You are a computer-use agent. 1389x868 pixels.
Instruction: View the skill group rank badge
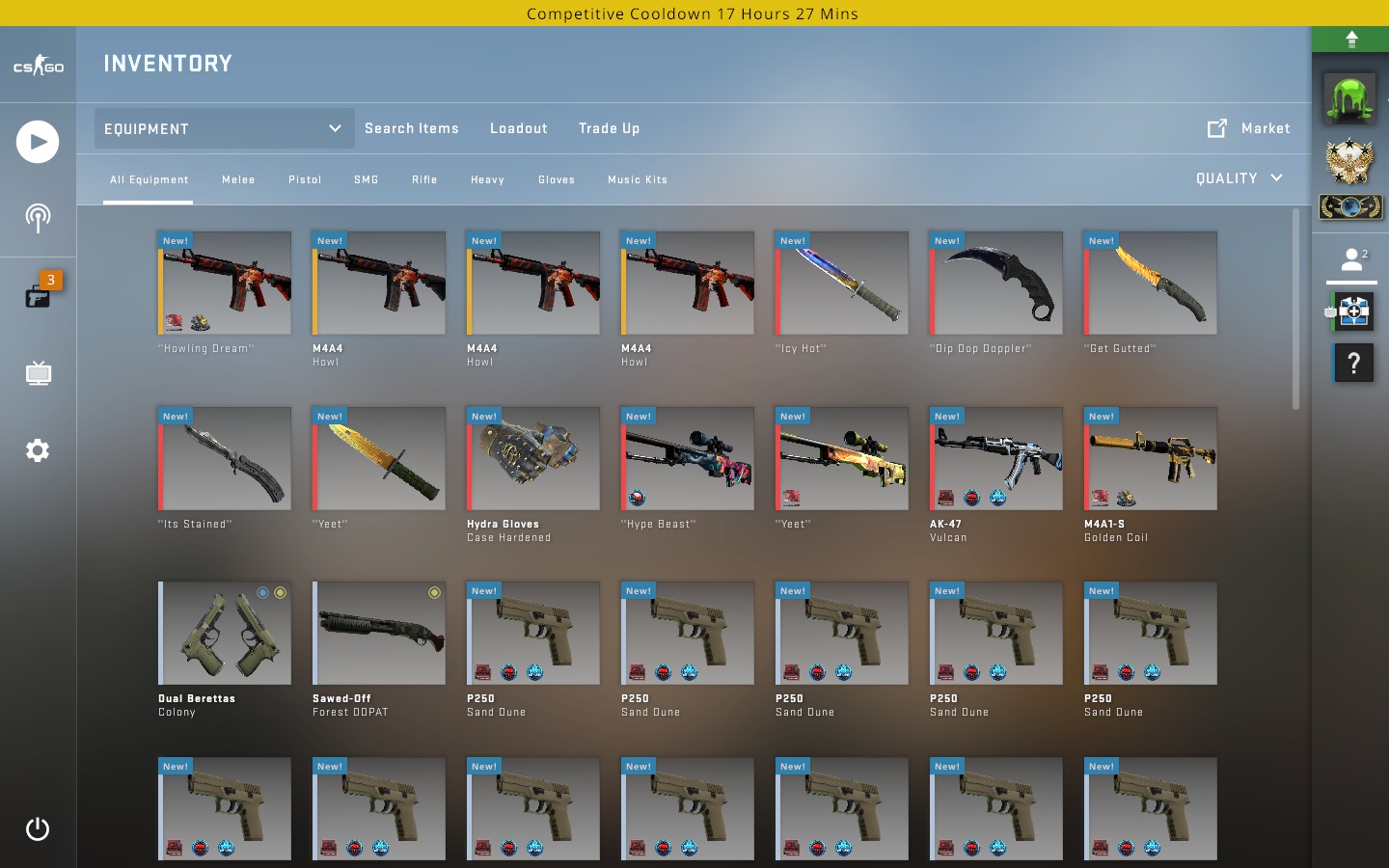pos(1350,206)
